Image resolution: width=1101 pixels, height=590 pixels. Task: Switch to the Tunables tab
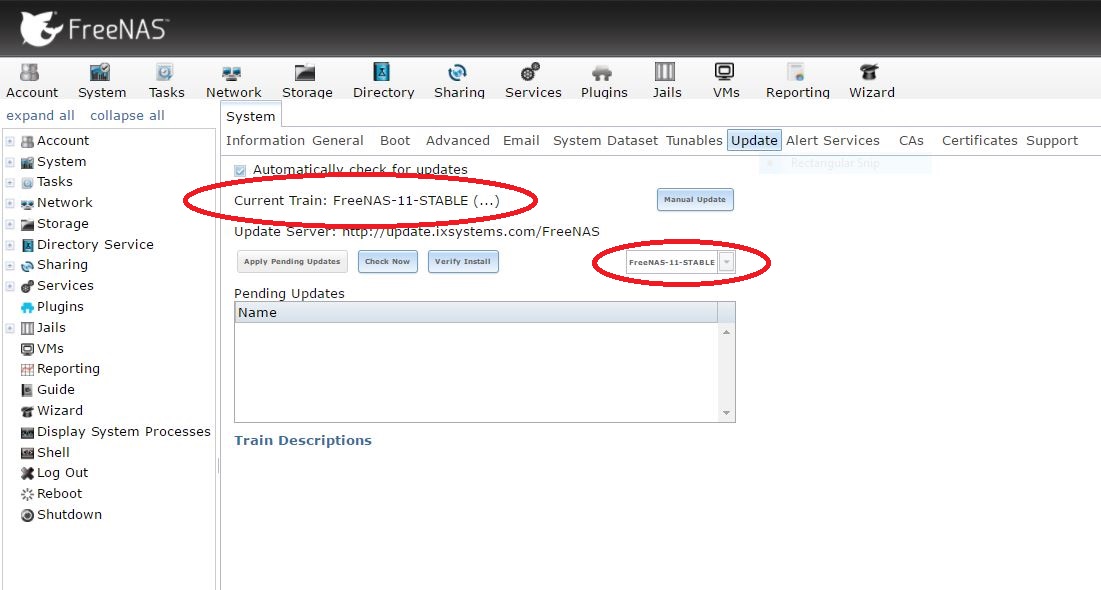pyautogui.click(x=694, y=140)
